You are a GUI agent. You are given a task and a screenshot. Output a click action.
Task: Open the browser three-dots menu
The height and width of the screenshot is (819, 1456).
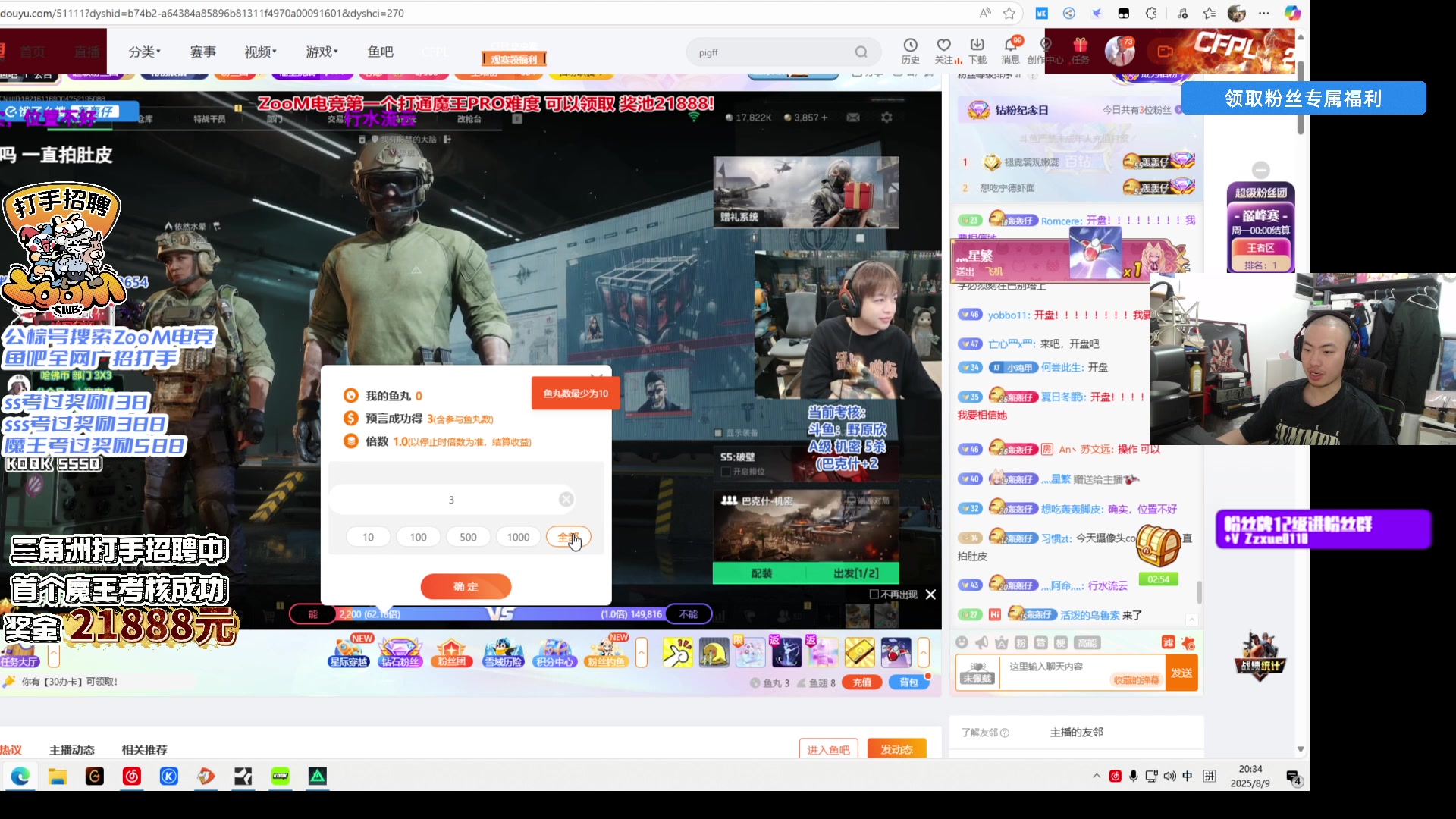click(x=1263, y=13)
